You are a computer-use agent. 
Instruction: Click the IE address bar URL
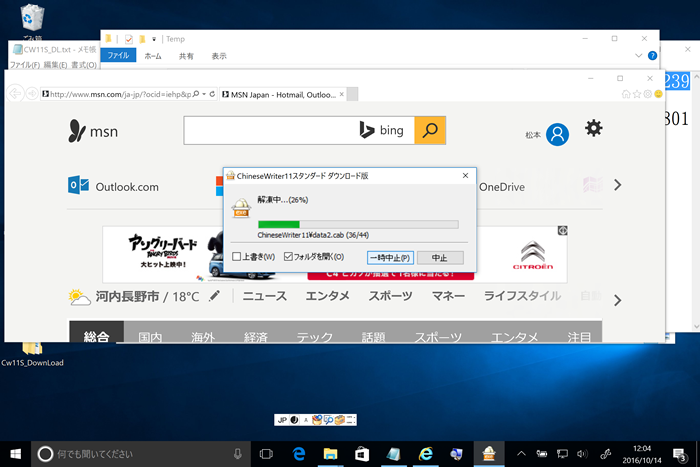pyautogui.click(x=121, y=94)
